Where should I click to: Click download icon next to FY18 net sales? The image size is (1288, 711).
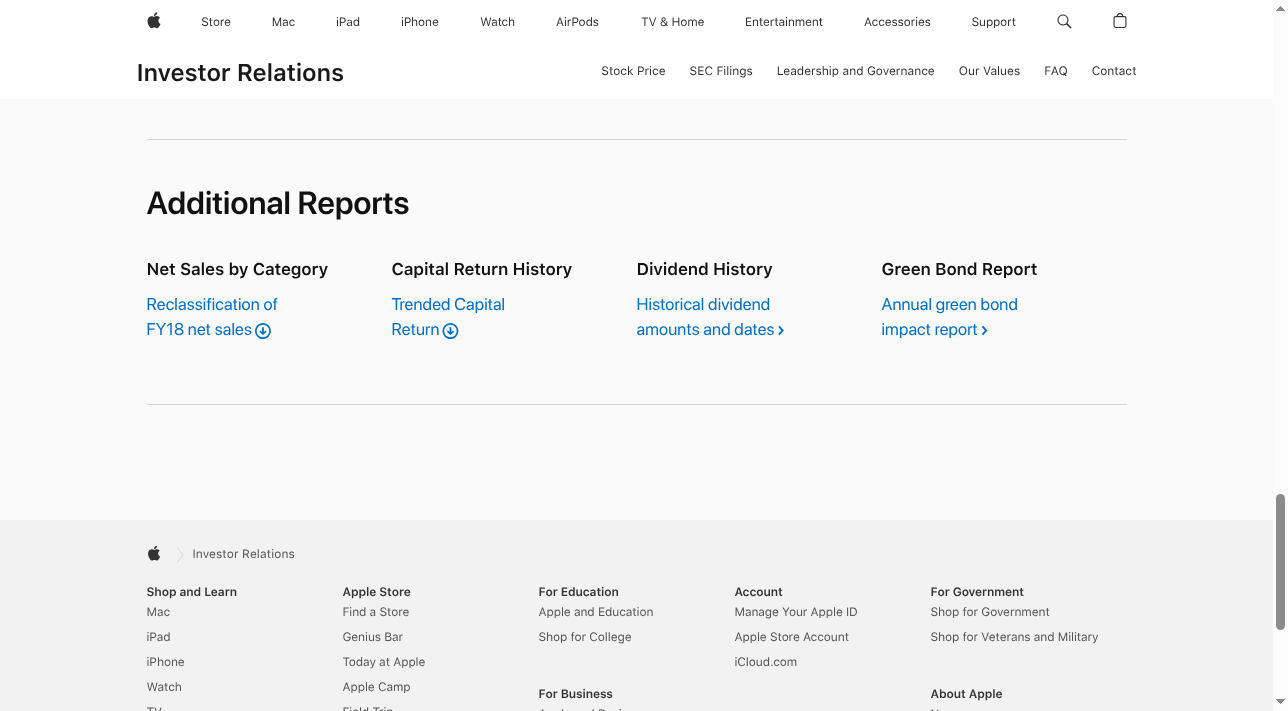point(263,331)
